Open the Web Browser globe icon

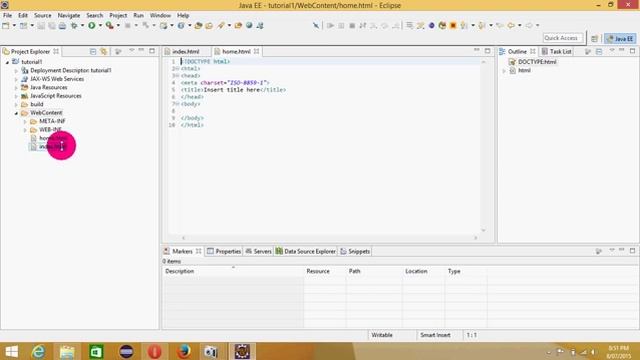pos(249,26)
